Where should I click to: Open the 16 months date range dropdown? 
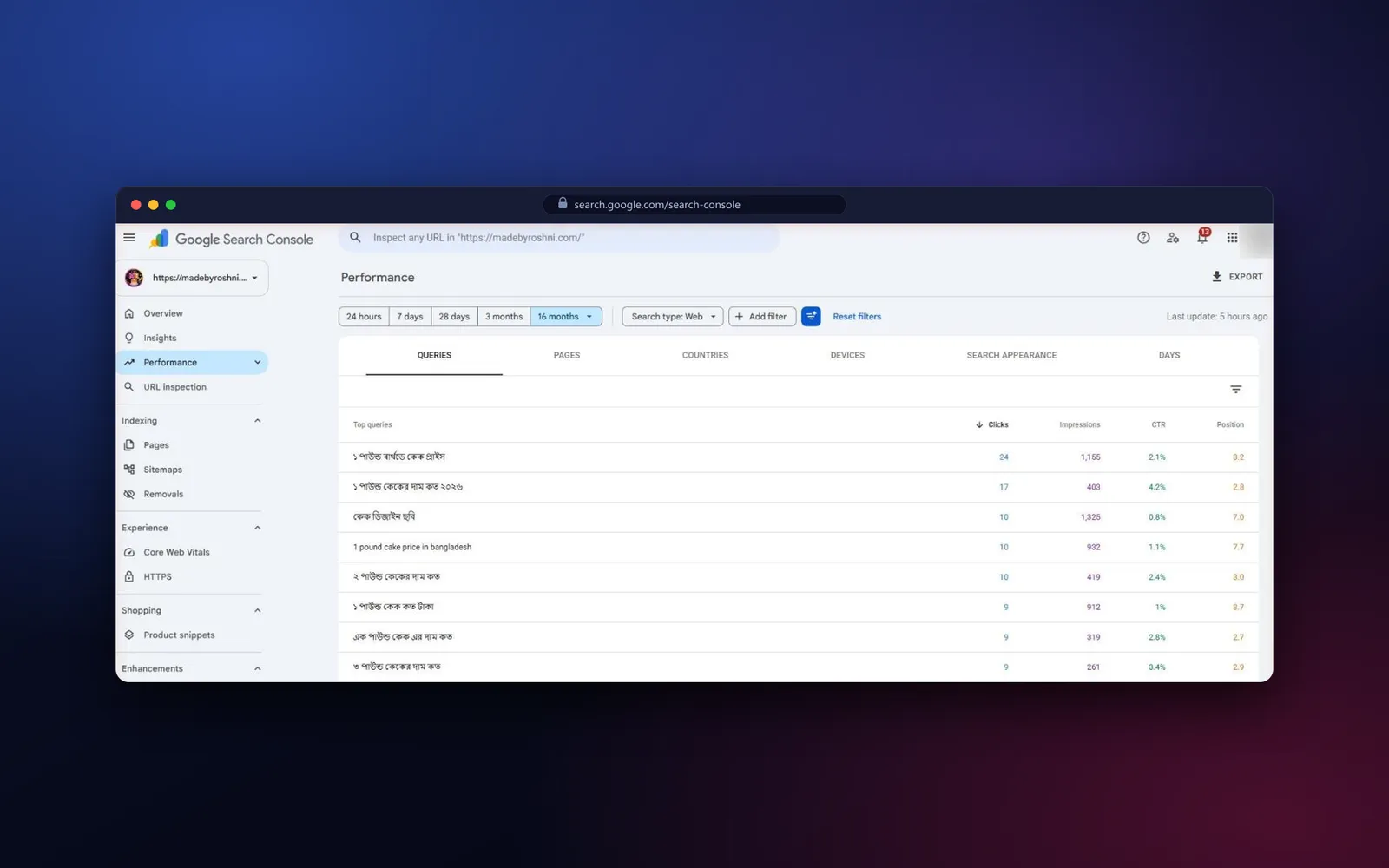[x=566, y=317]
